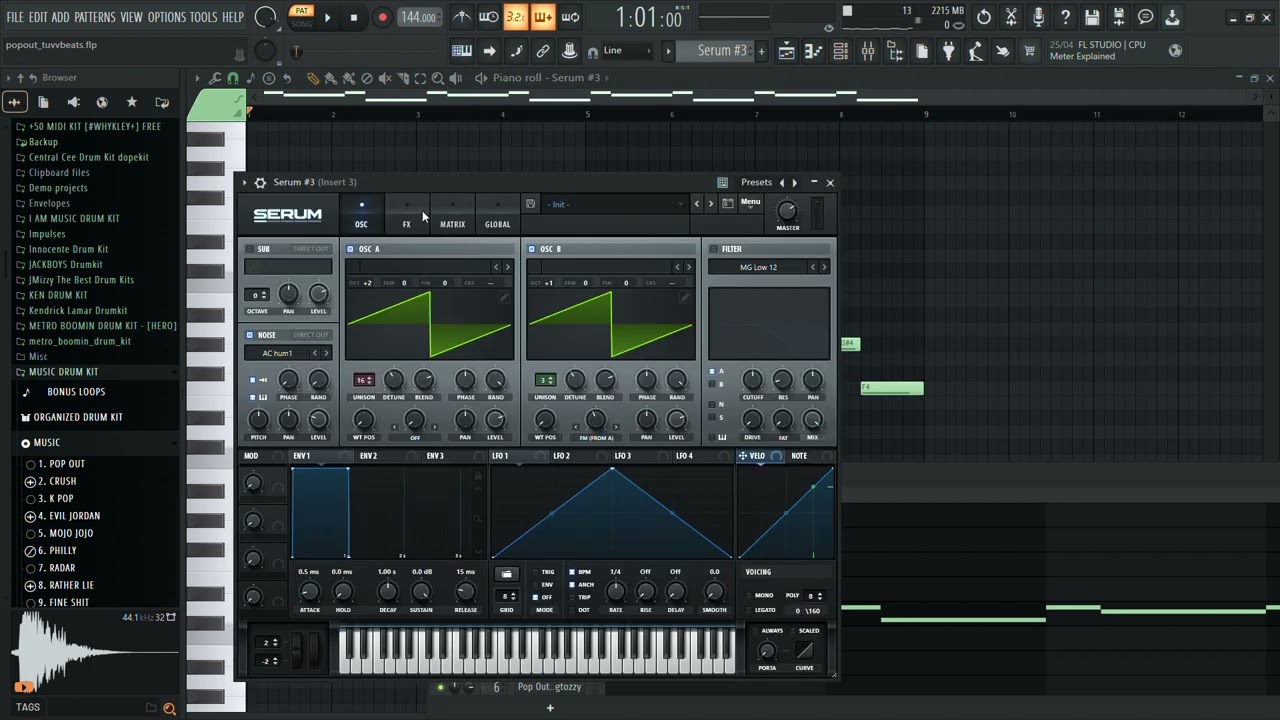Enable the FILTER section
1280x720 pixels.
[713, 249]
